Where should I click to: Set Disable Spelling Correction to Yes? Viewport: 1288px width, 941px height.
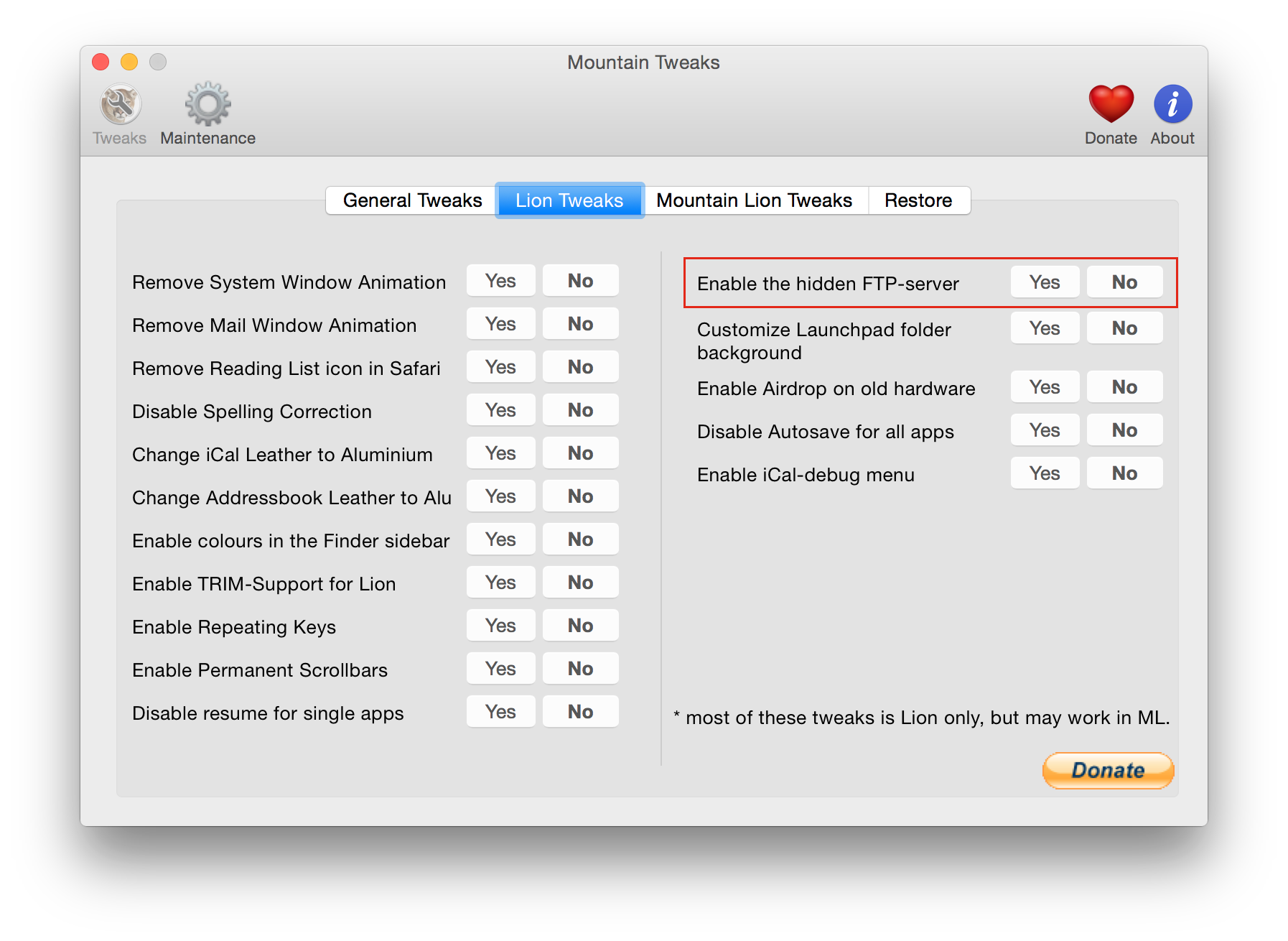pos(500,410)
